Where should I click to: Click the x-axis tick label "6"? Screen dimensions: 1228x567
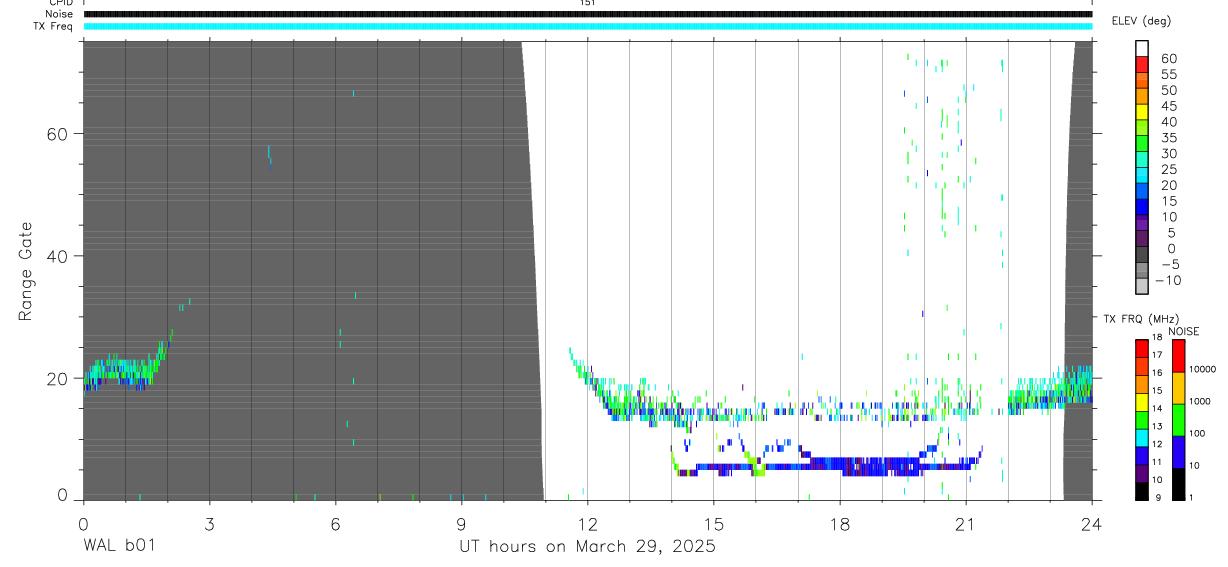coord(335,523)
